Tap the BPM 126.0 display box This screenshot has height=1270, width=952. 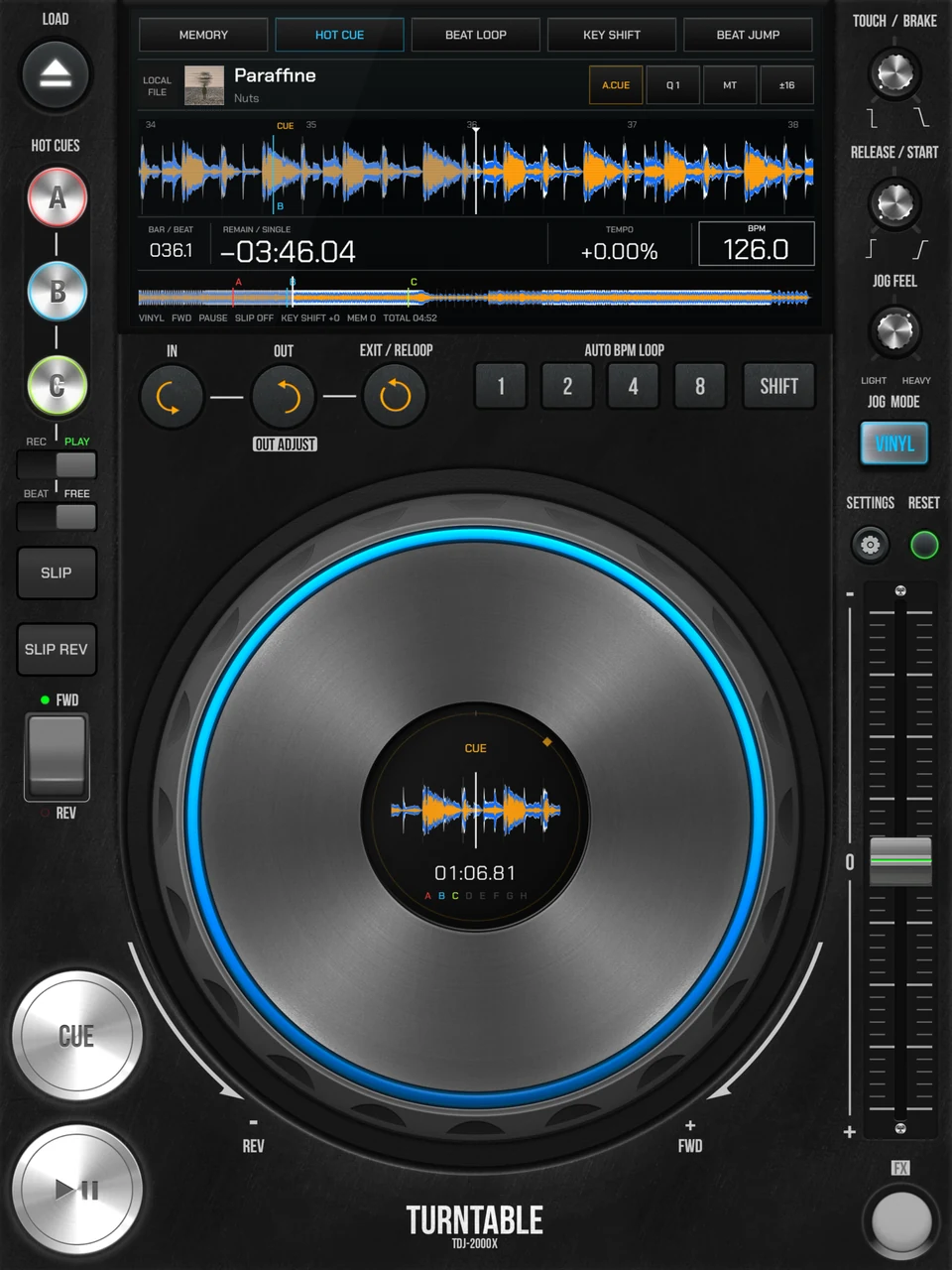[757, 243]
